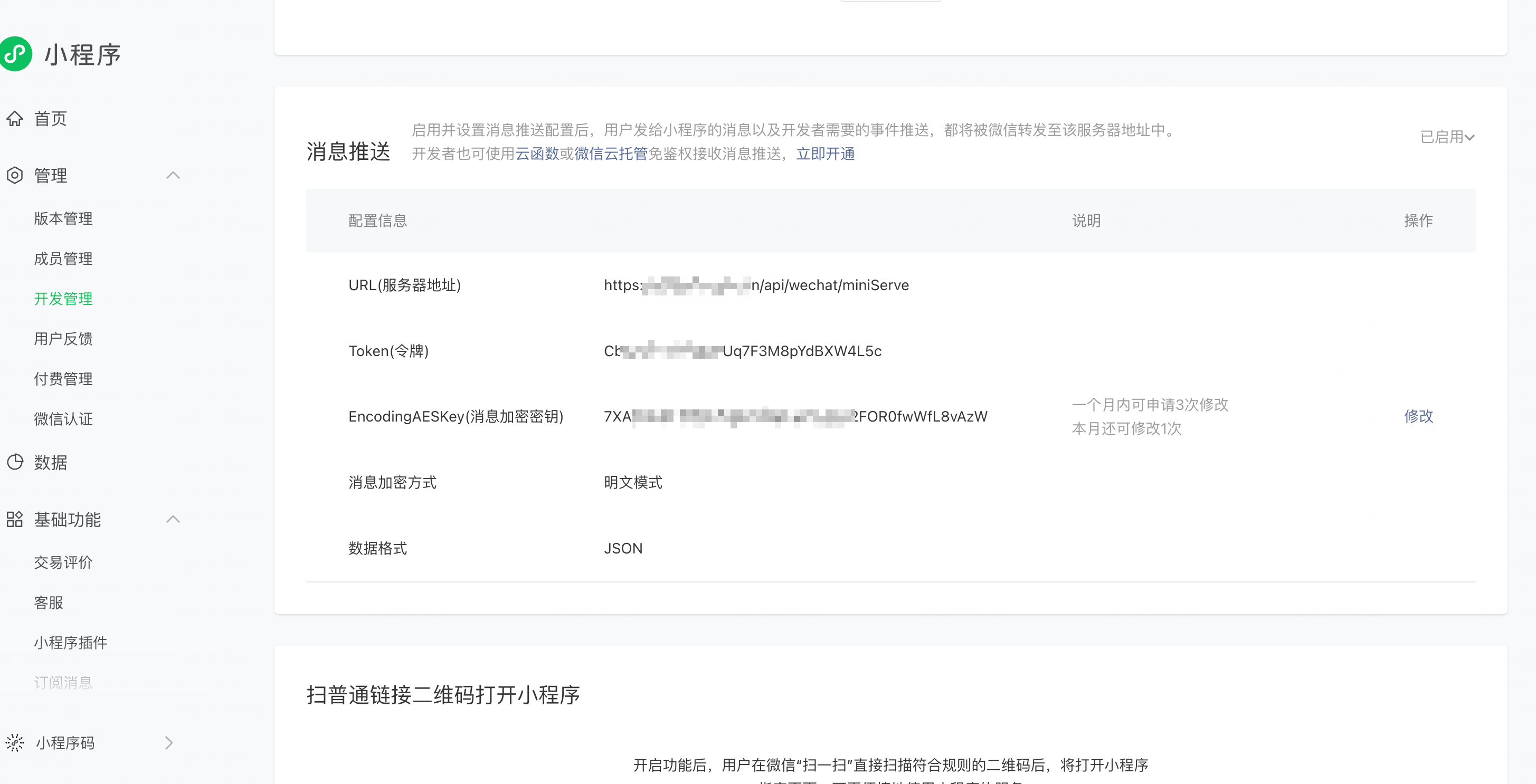Select 客服 under 基础功能
The width and height of the screenshot is (1536, 784).
pyautogui.click(x=49, y=603)
